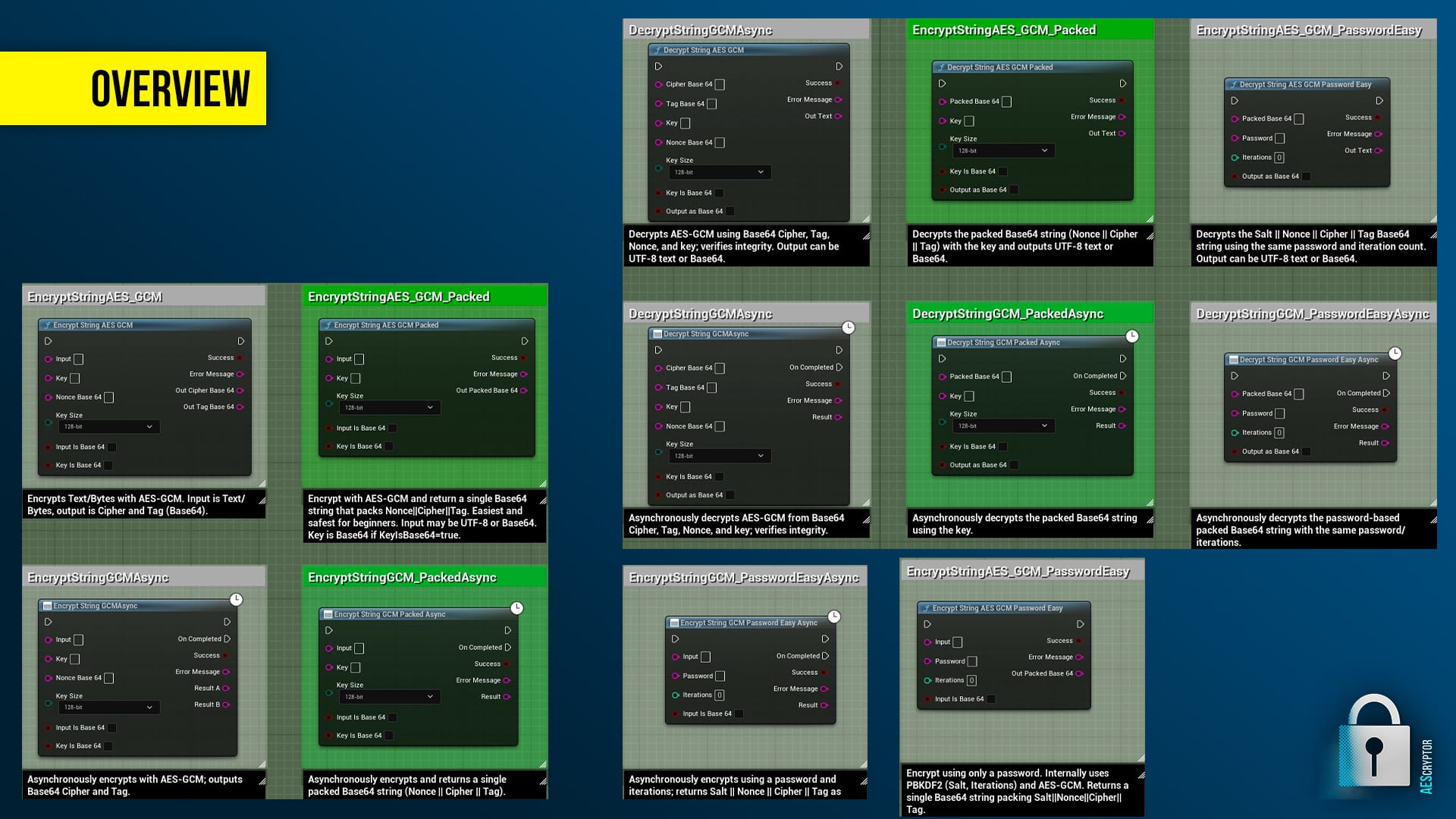Click the Out Tag Base 64 output pin
This screenshot has height=819, width=1456.
pos(240,407)
